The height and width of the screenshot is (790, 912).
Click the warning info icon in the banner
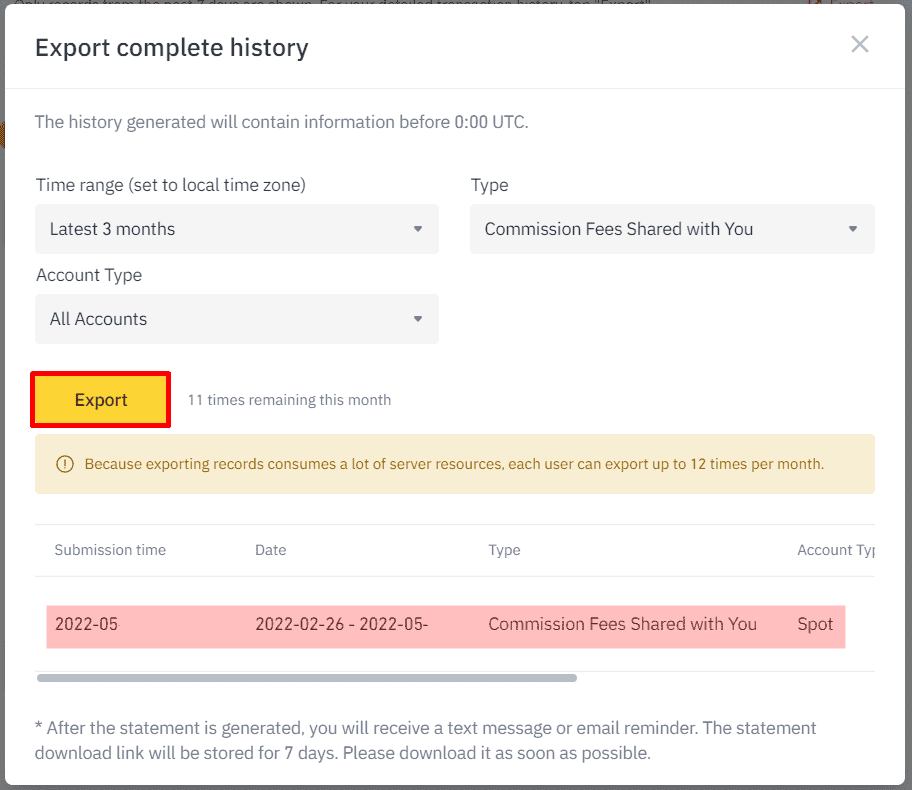(65, 464)
